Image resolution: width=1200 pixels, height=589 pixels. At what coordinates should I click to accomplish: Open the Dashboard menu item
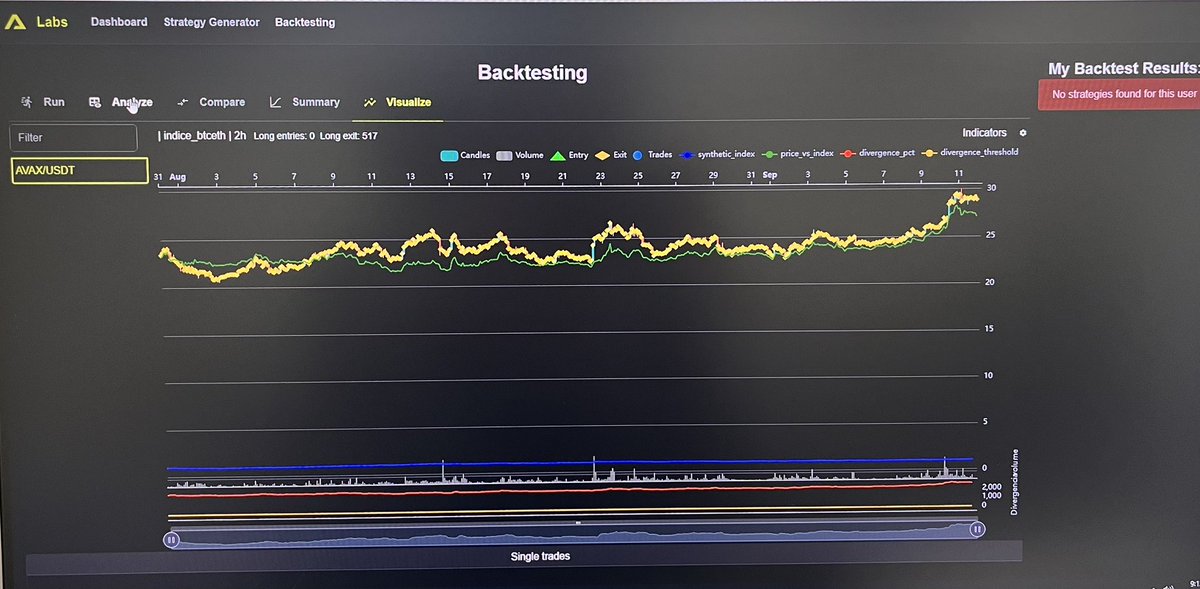(x=119, y=22)
